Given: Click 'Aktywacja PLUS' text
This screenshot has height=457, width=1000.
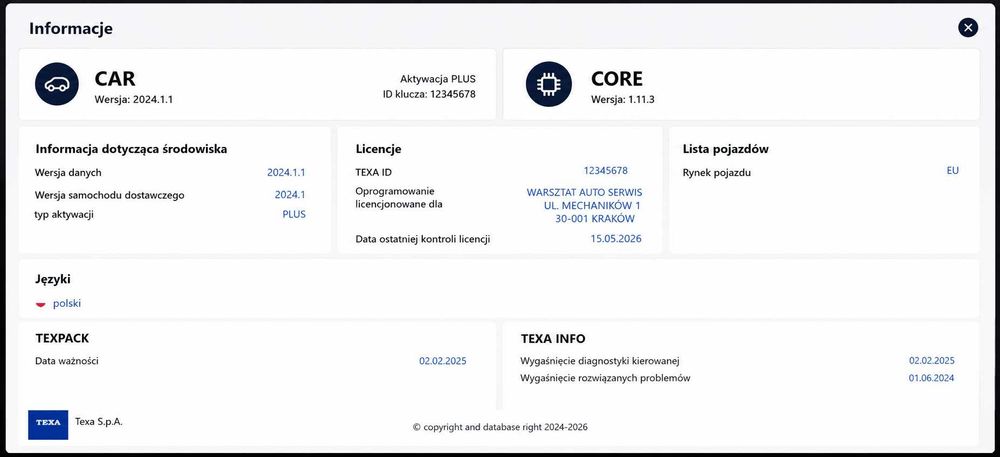Looking at the screenshot, I should click(x=438, y=80).
